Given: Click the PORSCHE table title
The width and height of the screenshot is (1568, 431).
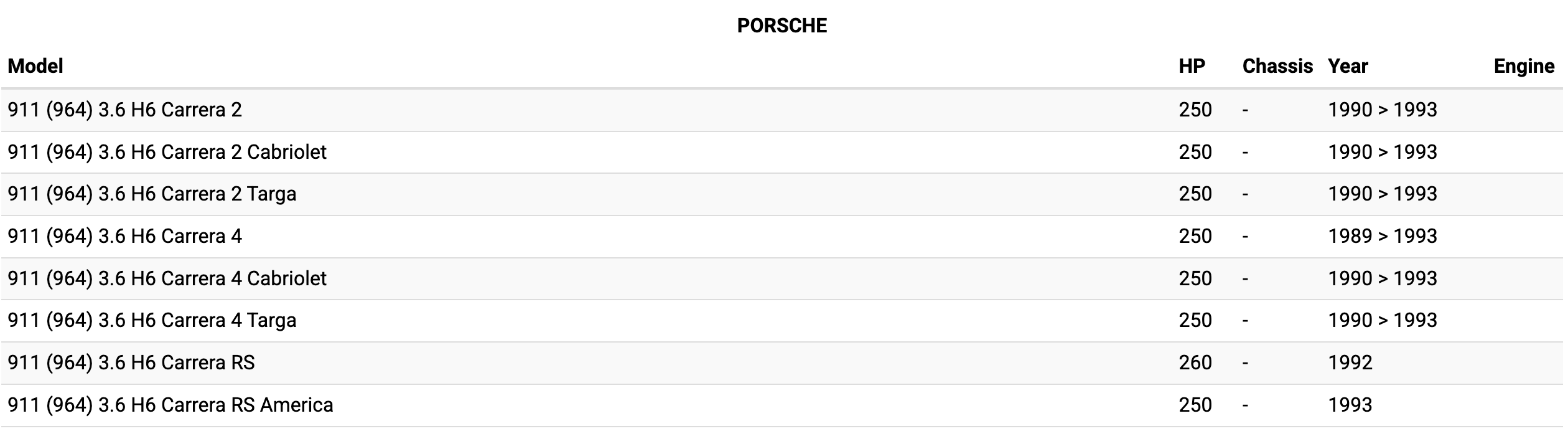Looking at the screenshot, I should click(782, 26).
